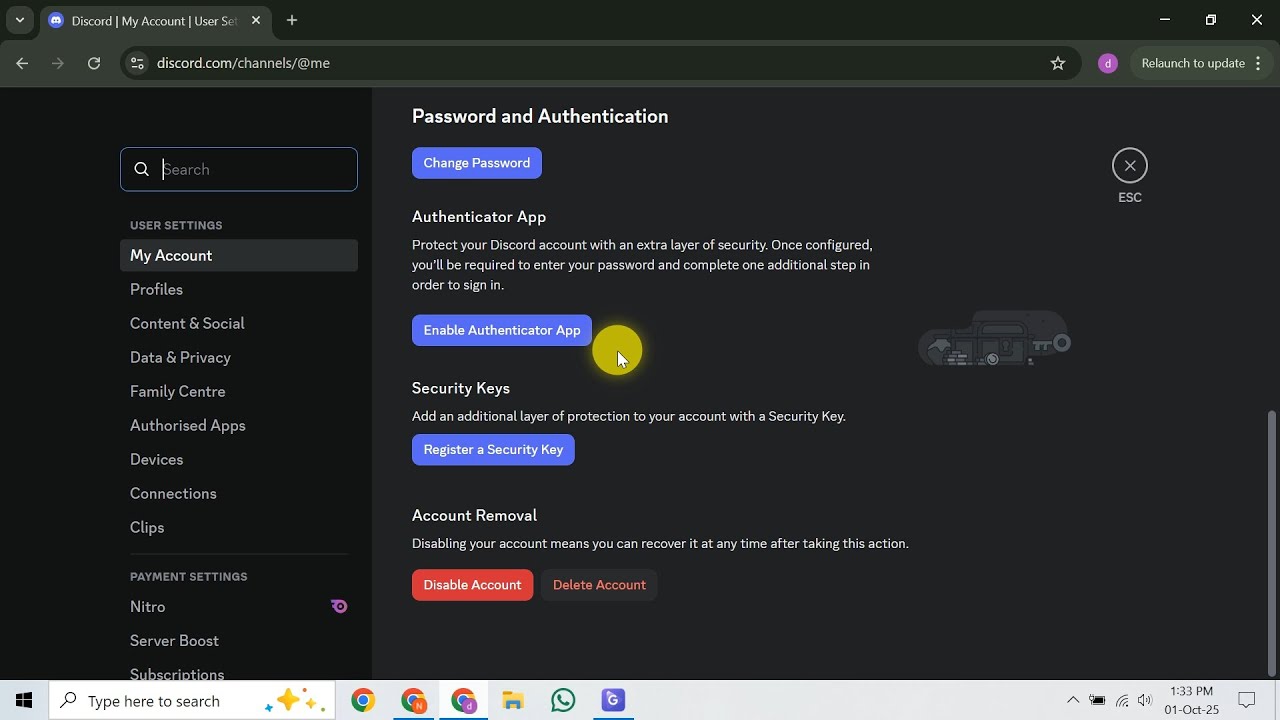Focus the settings Search field
Viewport: 1280px width, 720px height.
pyautogui.click(x=239, y=169)
